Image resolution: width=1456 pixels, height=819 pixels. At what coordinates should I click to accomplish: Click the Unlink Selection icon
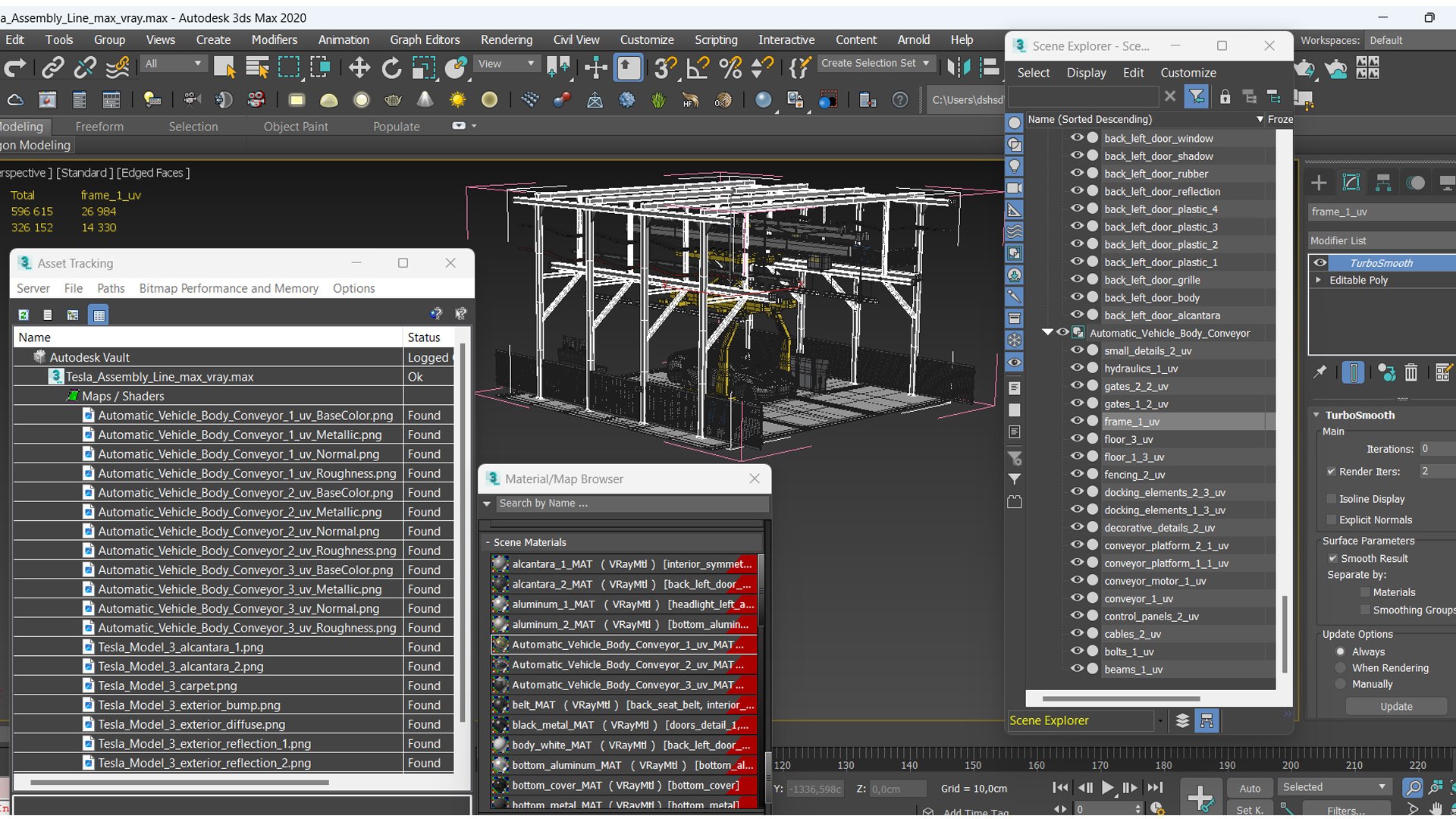(x=85, y=68)
